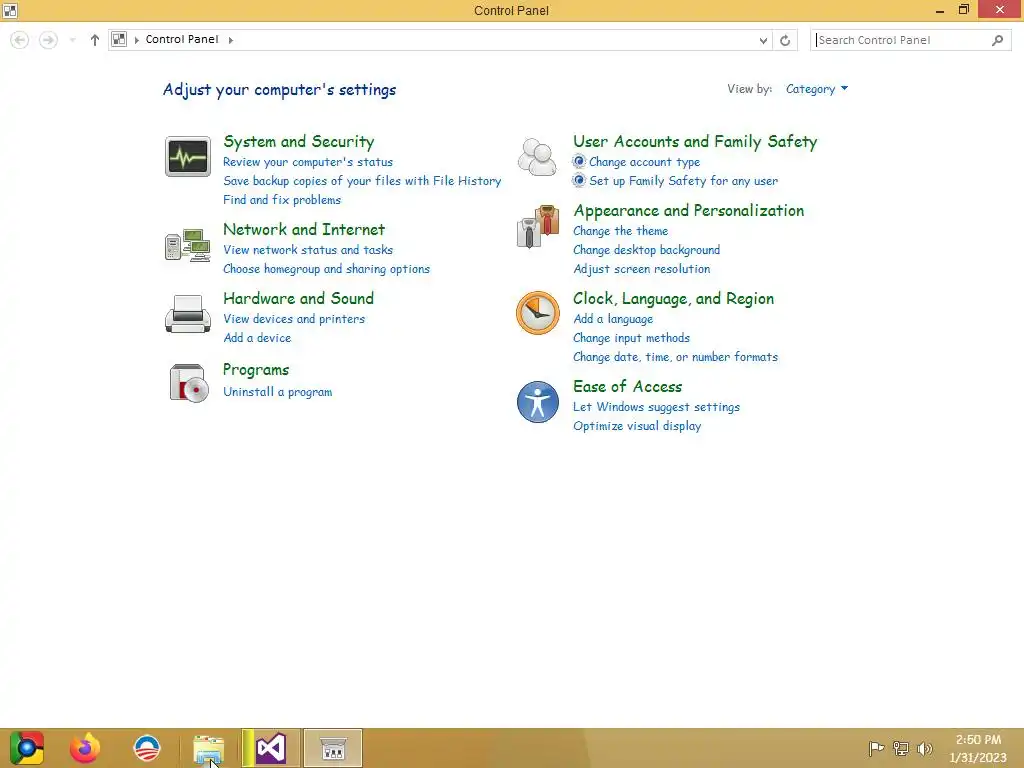Screen dimensions: 1024x768
Task: Open User Accounts and Family Safety
Action: click(695, 141)
